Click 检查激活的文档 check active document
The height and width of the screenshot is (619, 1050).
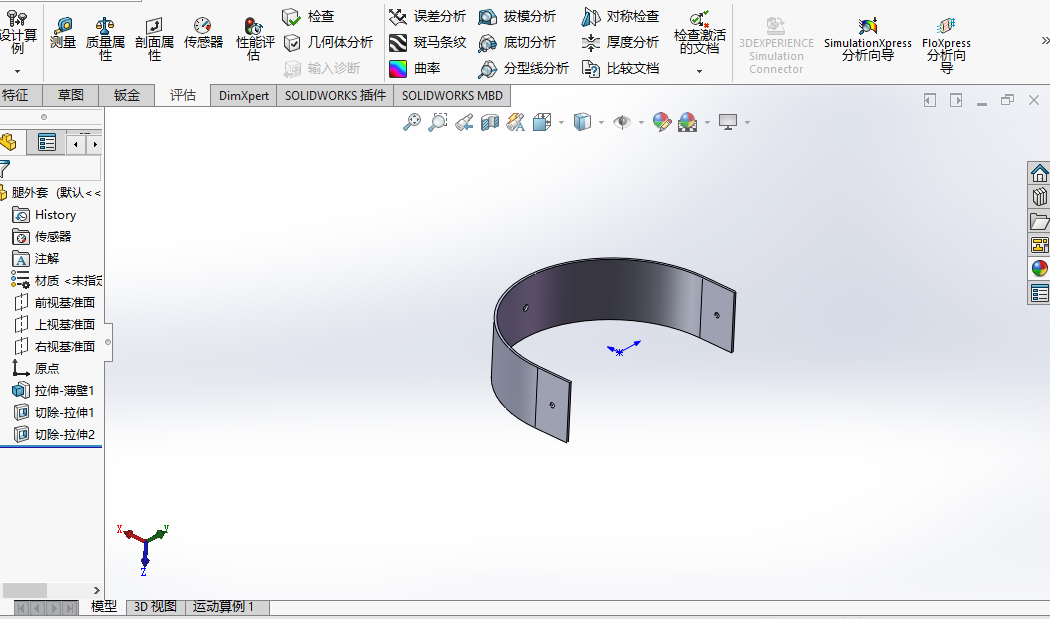(700, 33)
